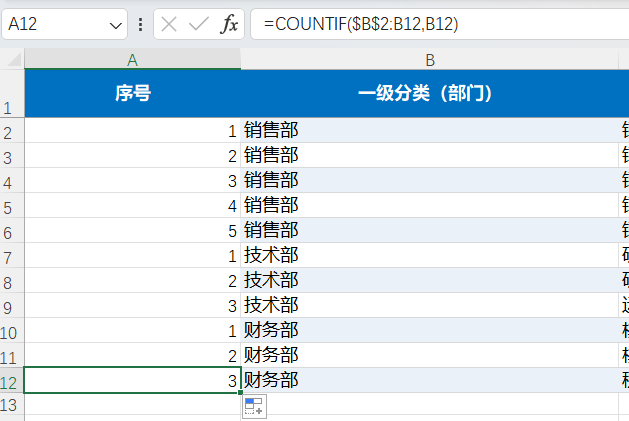Select row 9 header

pyautogui.click(x=12, y=305)
